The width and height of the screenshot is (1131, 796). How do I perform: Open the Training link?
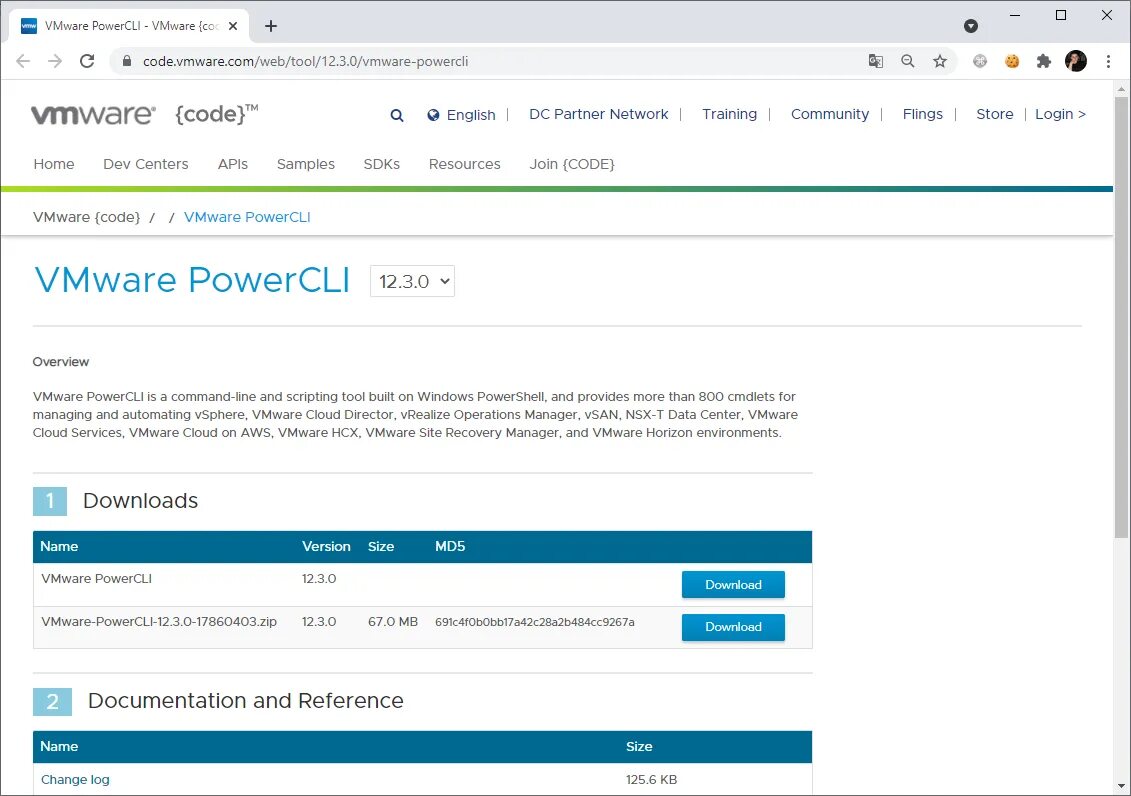tap(729, 114)
